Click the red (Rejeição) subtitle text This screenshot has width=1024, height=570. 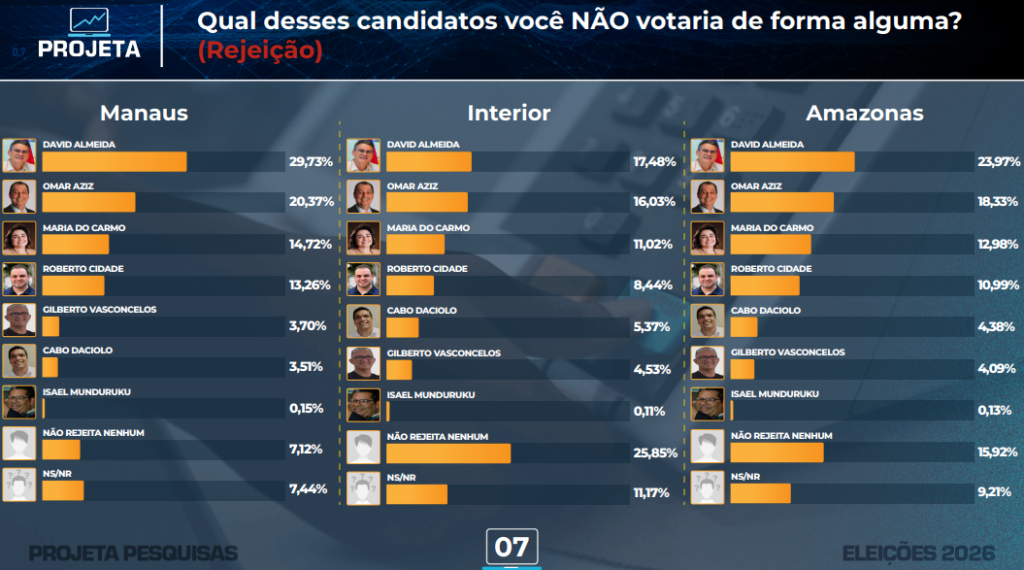coord(260,50)
